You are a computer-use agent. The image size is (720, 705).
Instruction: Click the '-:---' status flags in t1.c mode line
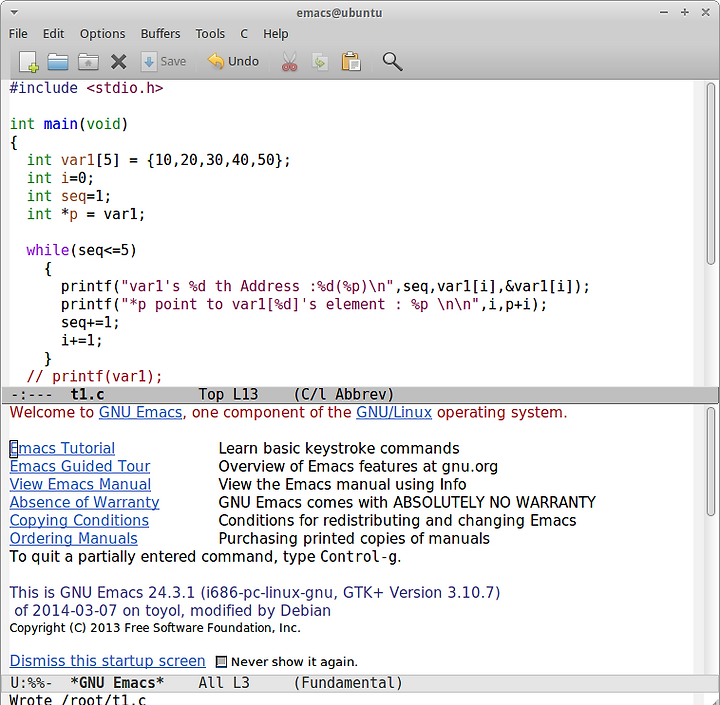click(x=31, y=395)
